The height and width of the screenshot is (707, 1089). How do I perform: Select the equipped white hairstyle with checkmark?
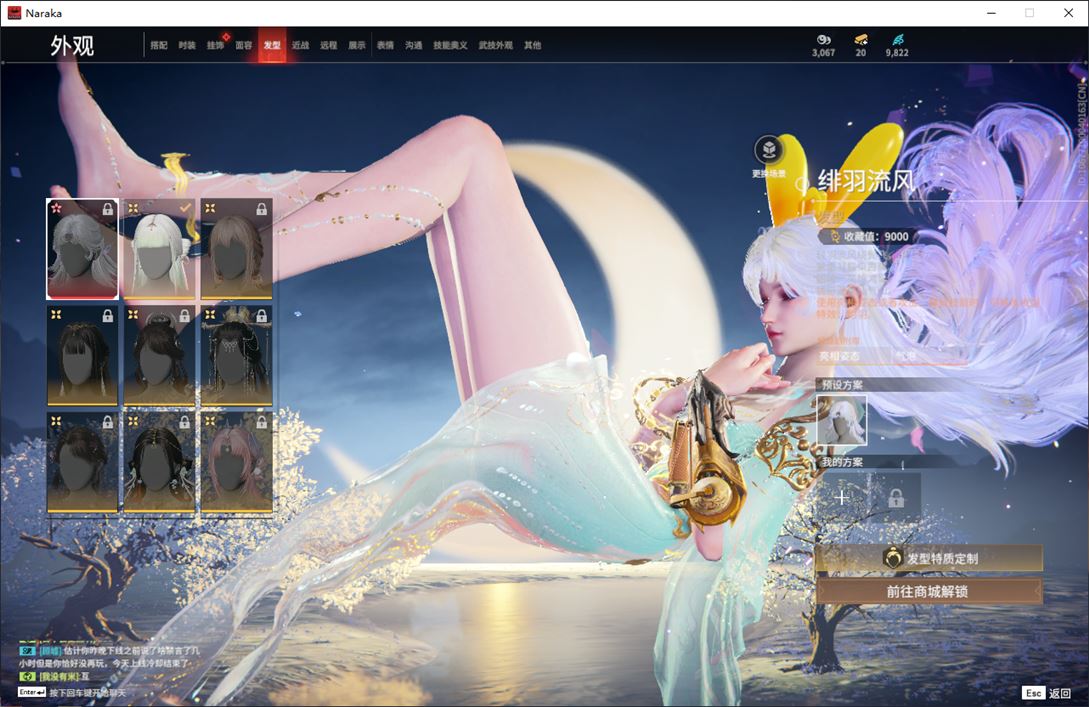(159, 249)
